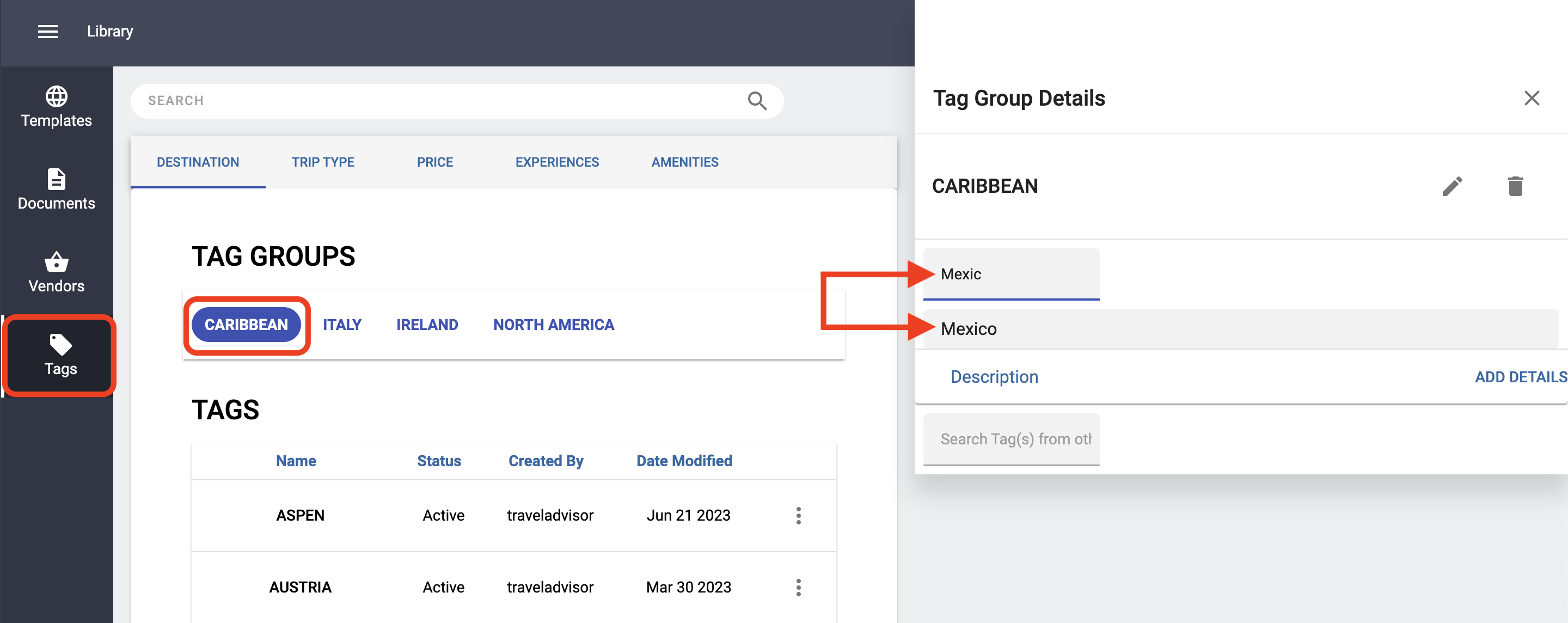This screenshot has width=1568, height=623.
Task: Focus the main SEARCH field
Action: (x=457, y=101)
